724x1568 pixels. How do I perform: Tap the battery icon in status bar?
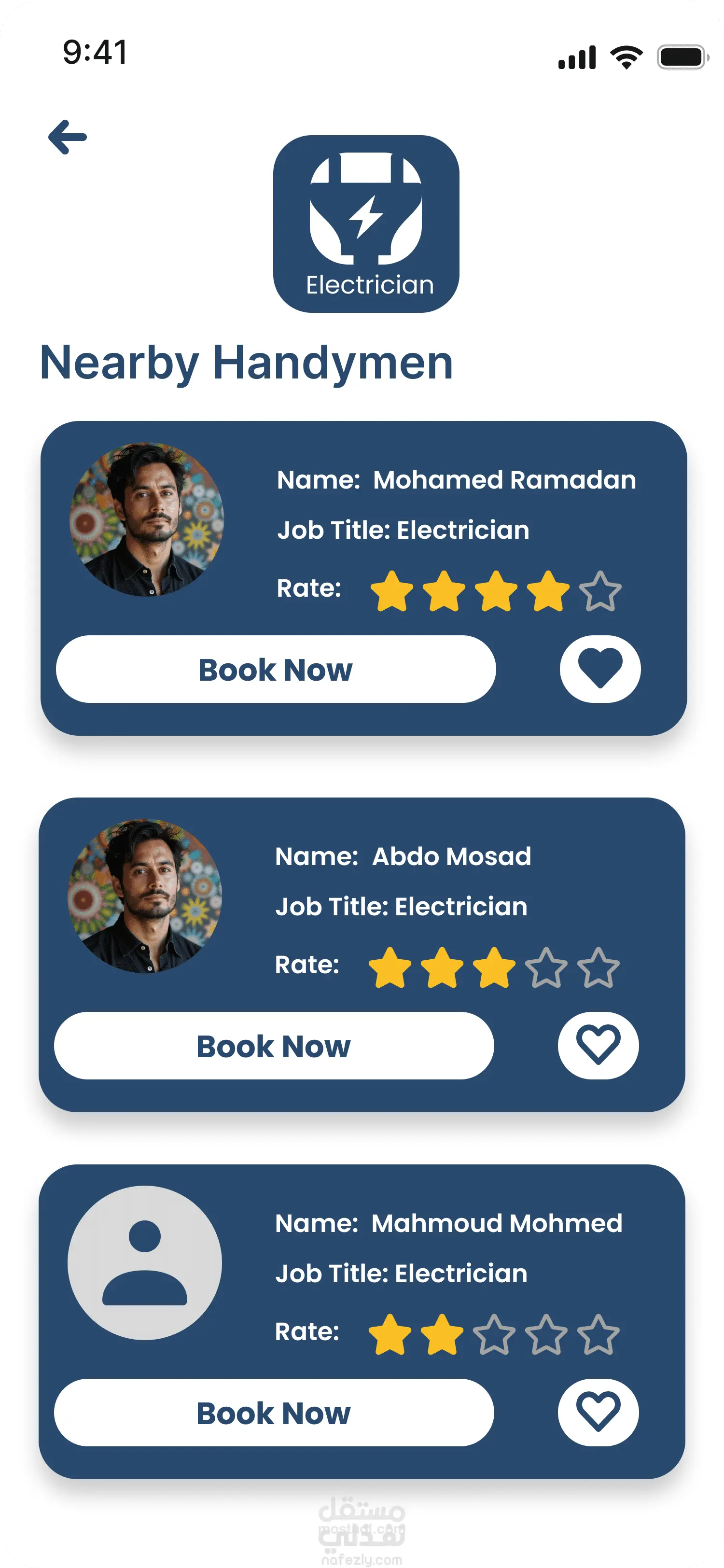tap(682, 57)
